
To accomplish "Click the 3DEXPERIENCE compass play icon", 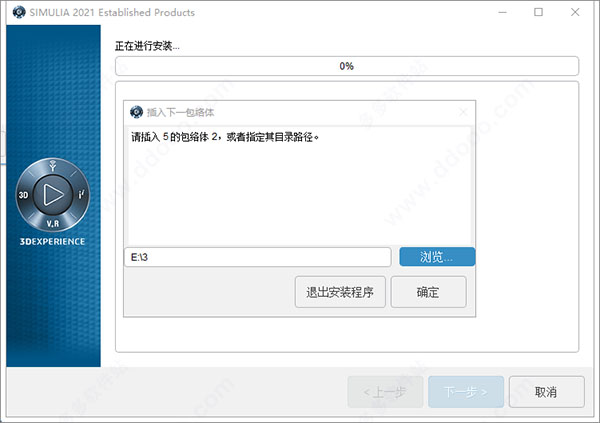I will pos(53,195).
